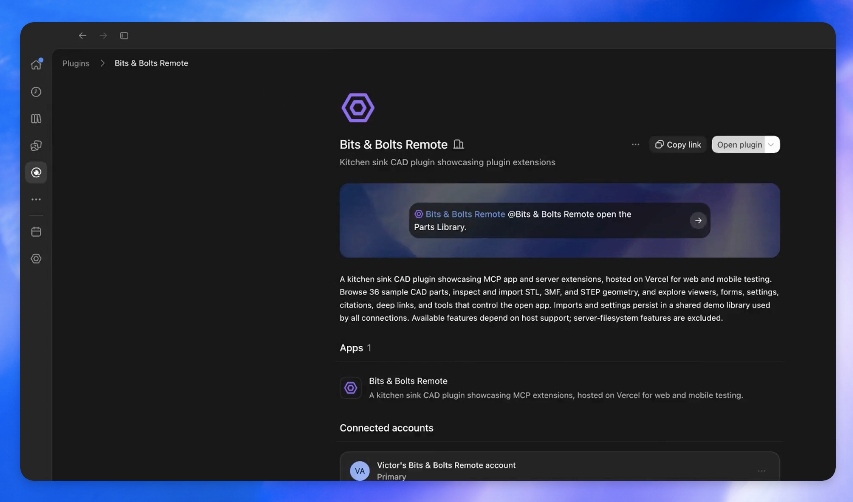Click the Open plugin button
The height and width of the screenshot is (502, 853).
coord(739,145)
